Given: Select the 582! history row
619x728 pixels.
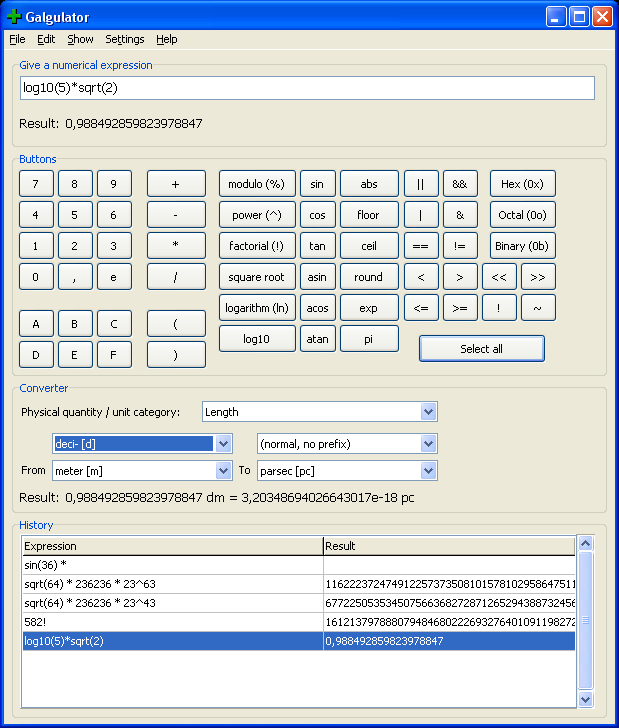Looking at the screenshot, I should click(x=172, y=622).
